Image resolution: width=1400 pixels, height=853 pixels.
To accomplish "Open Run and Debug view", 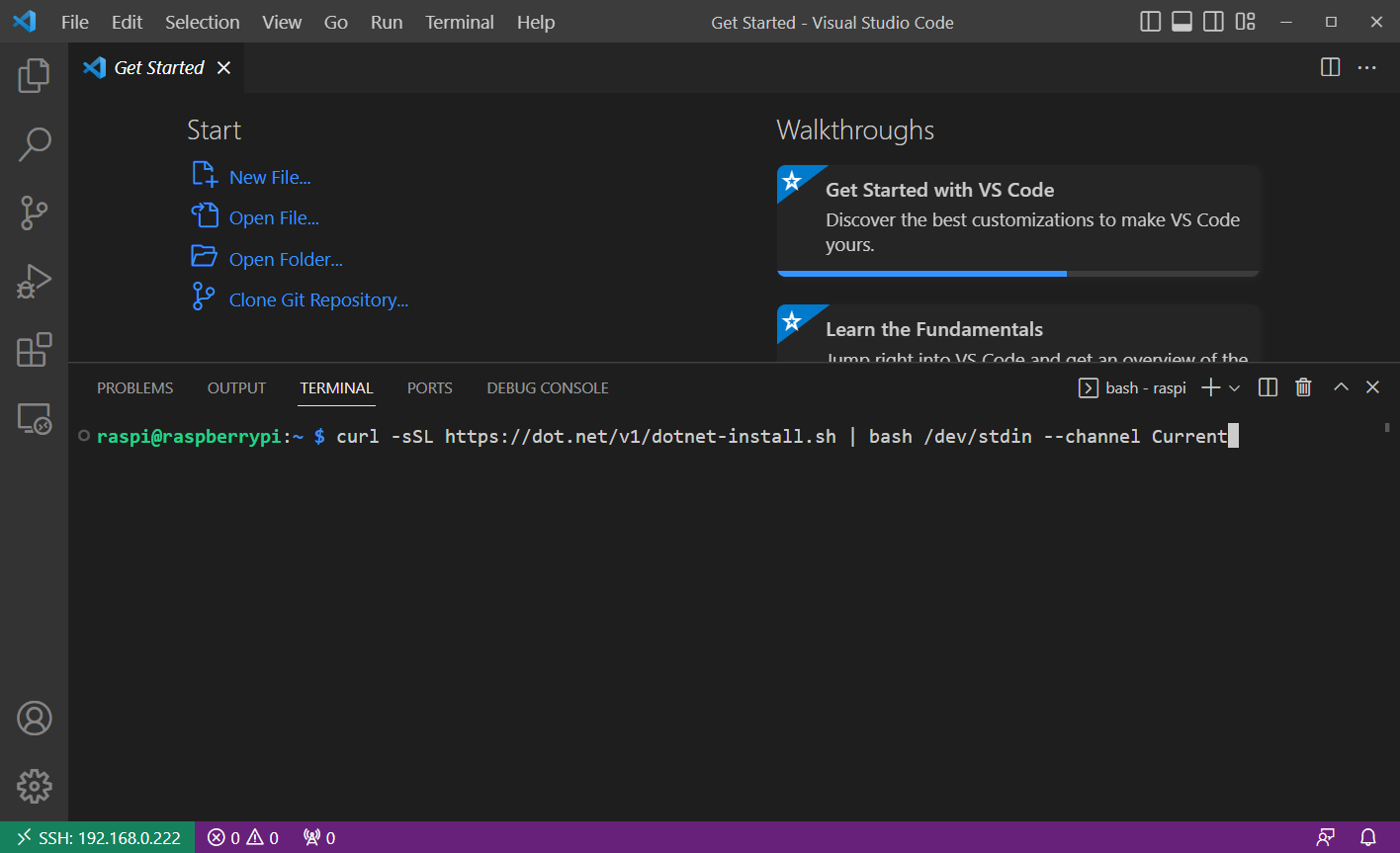I will click(34, 282).
